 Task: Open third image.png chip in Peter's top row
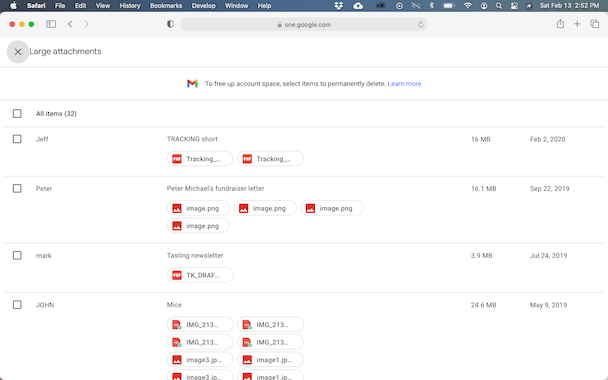[x=332, y=208]
